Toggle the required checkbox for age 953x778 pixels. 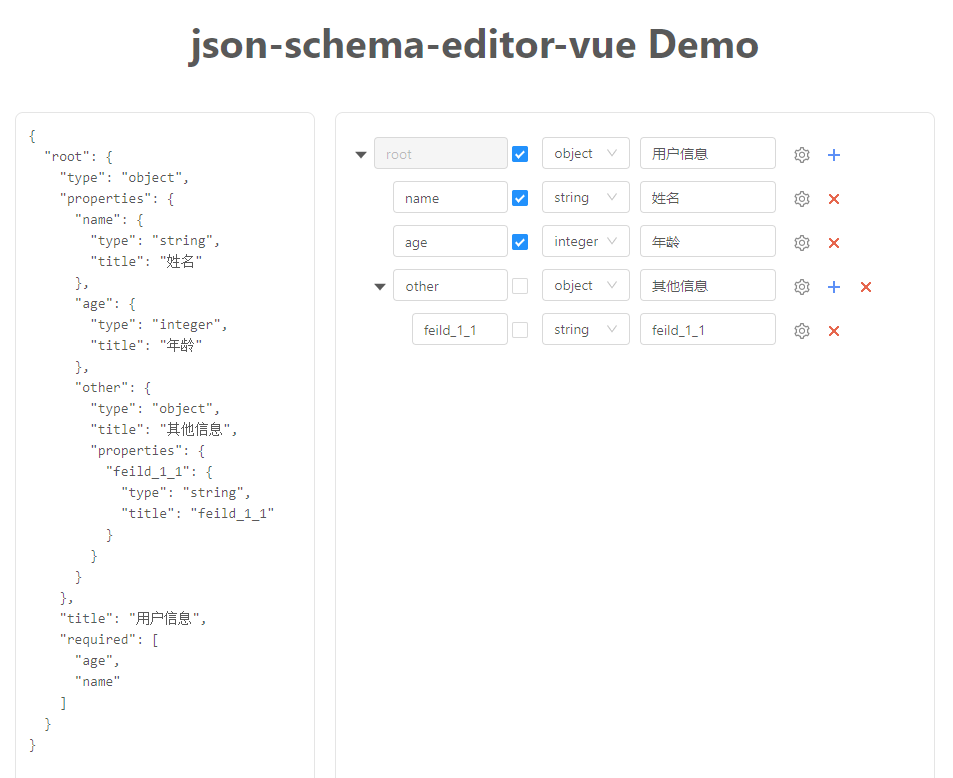click(x=520, y=242)
